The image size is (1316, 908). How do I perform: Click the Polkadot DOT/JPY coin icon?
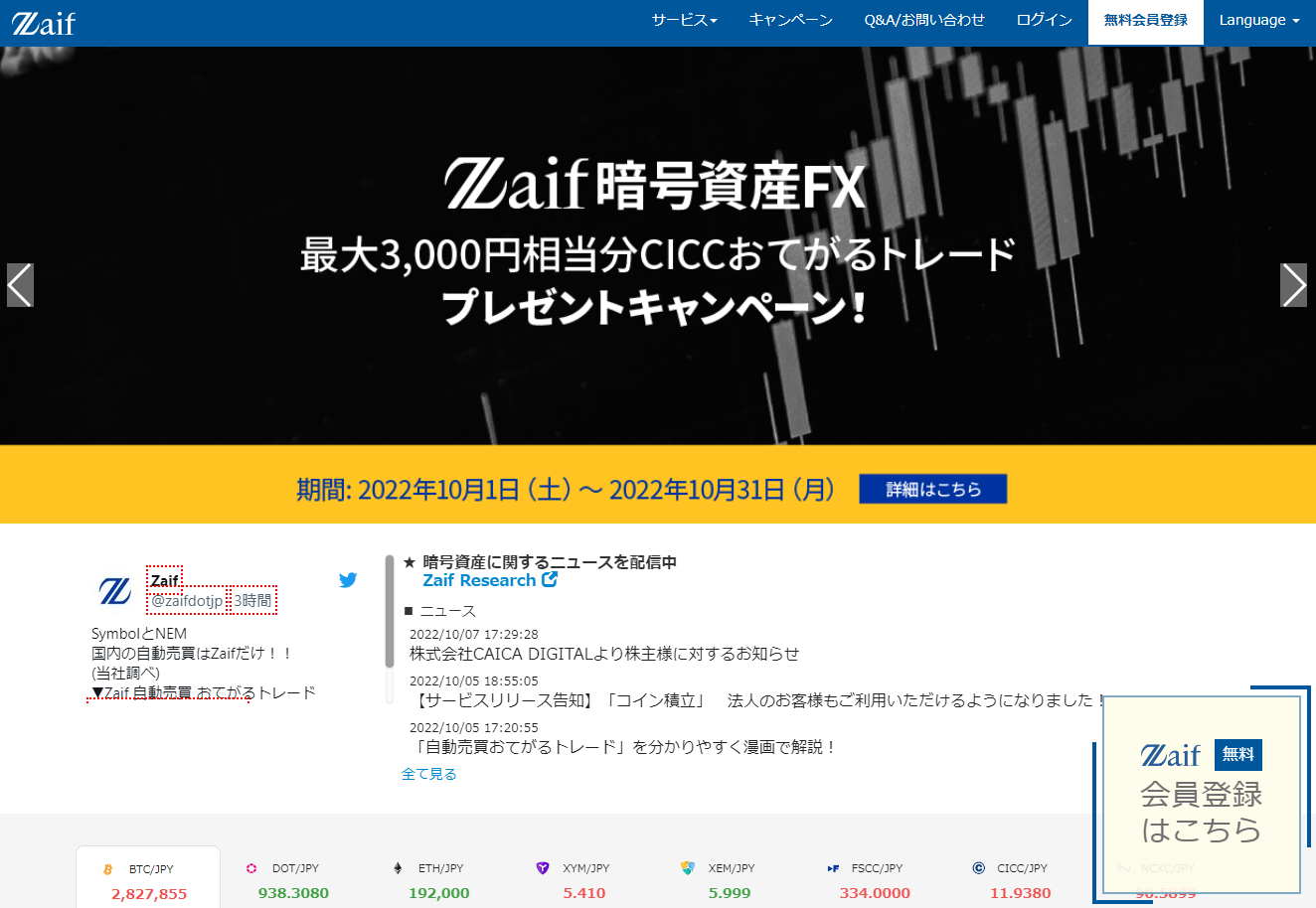(x=251, y=867)
